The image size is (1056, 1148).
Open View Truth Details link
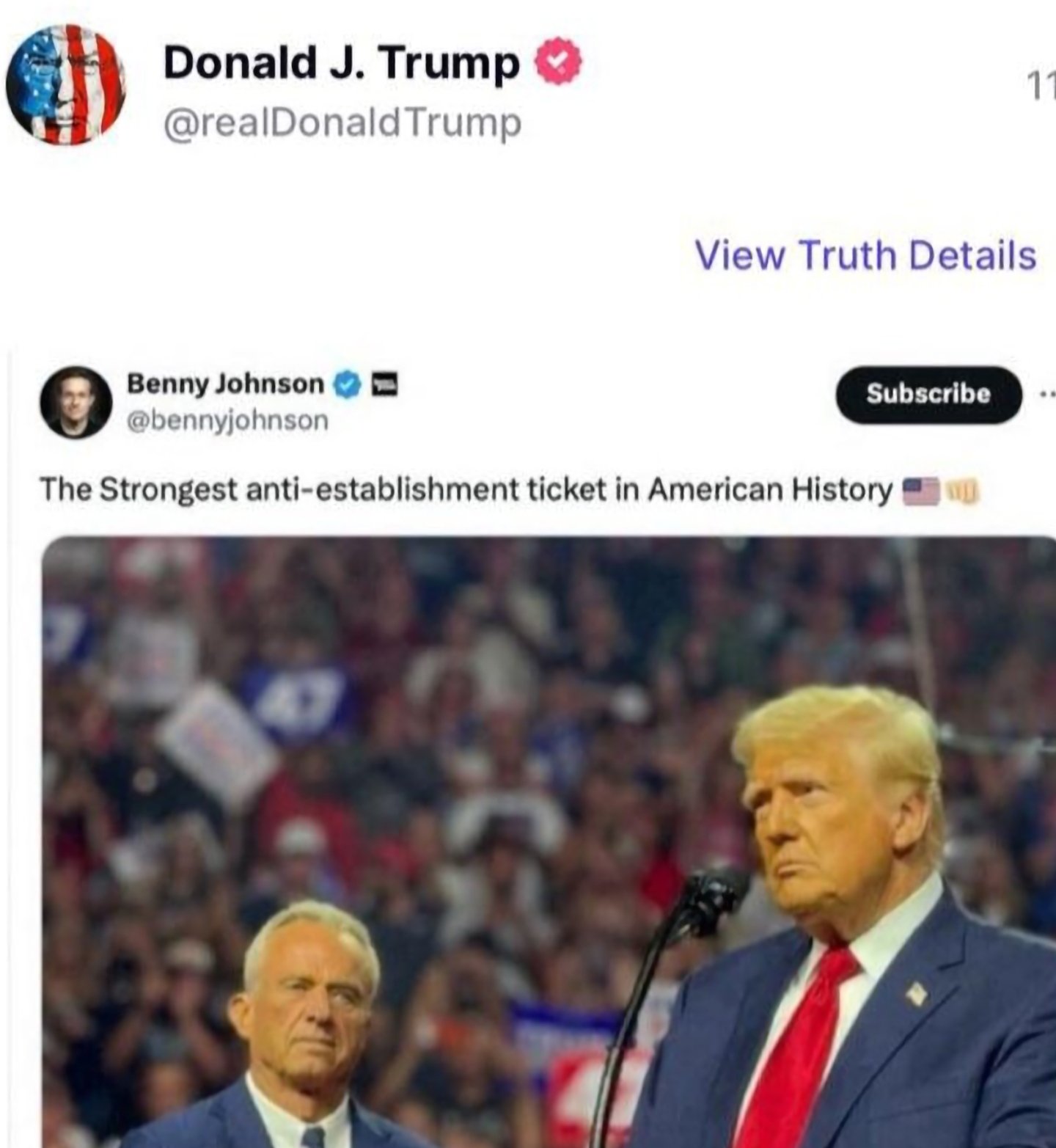pyautogui.click(x=865, y=255)
